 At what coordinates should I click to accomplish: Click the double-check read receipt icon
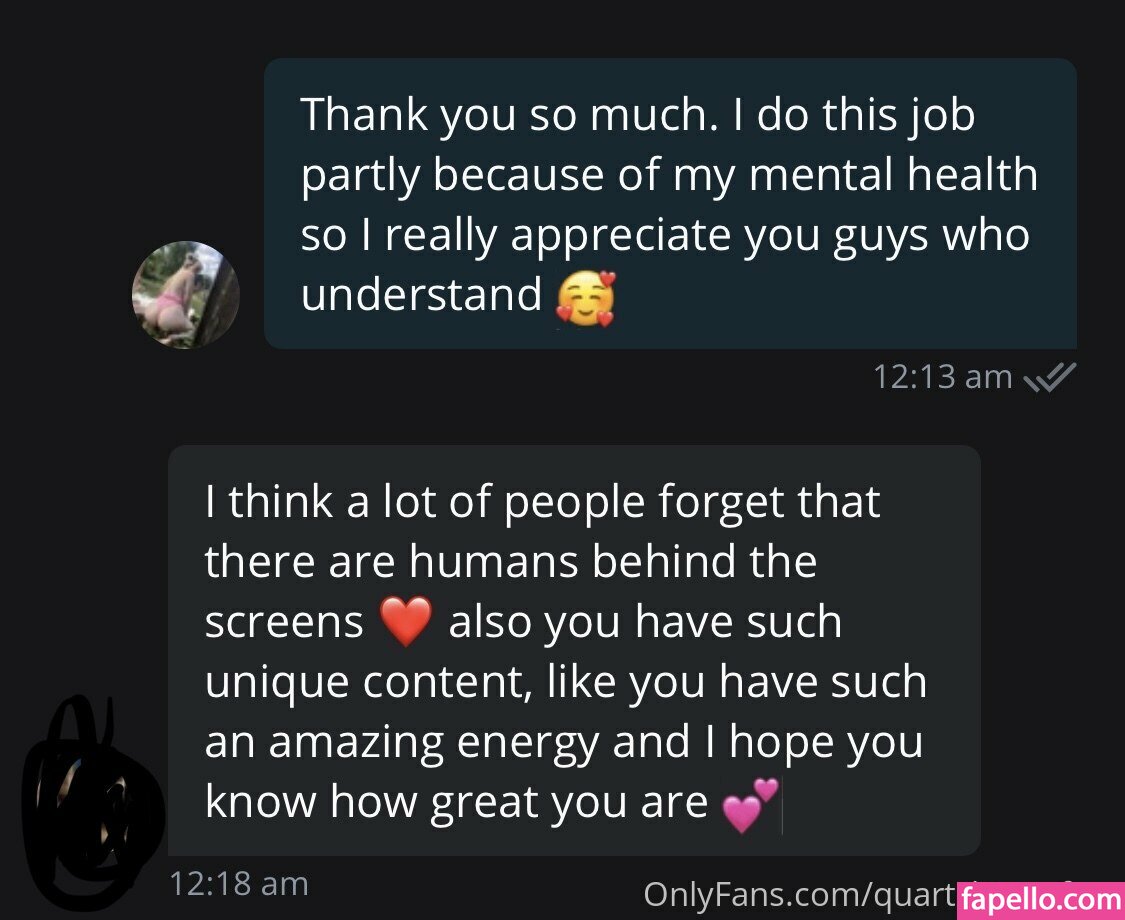click(x=1050, y=377)
